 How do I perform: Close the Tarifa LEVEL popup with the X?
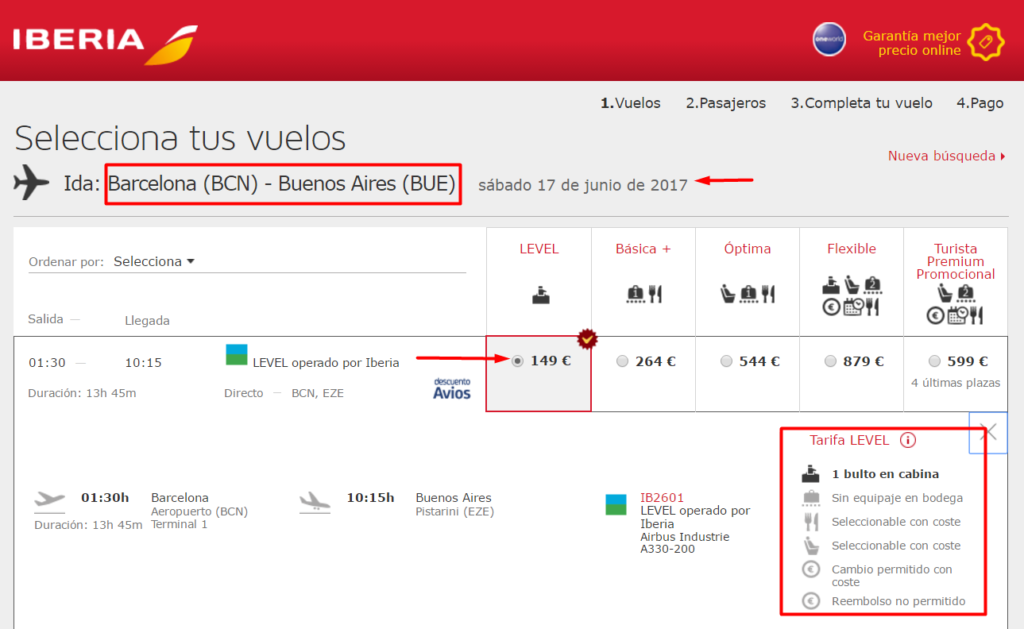point(988,432)
